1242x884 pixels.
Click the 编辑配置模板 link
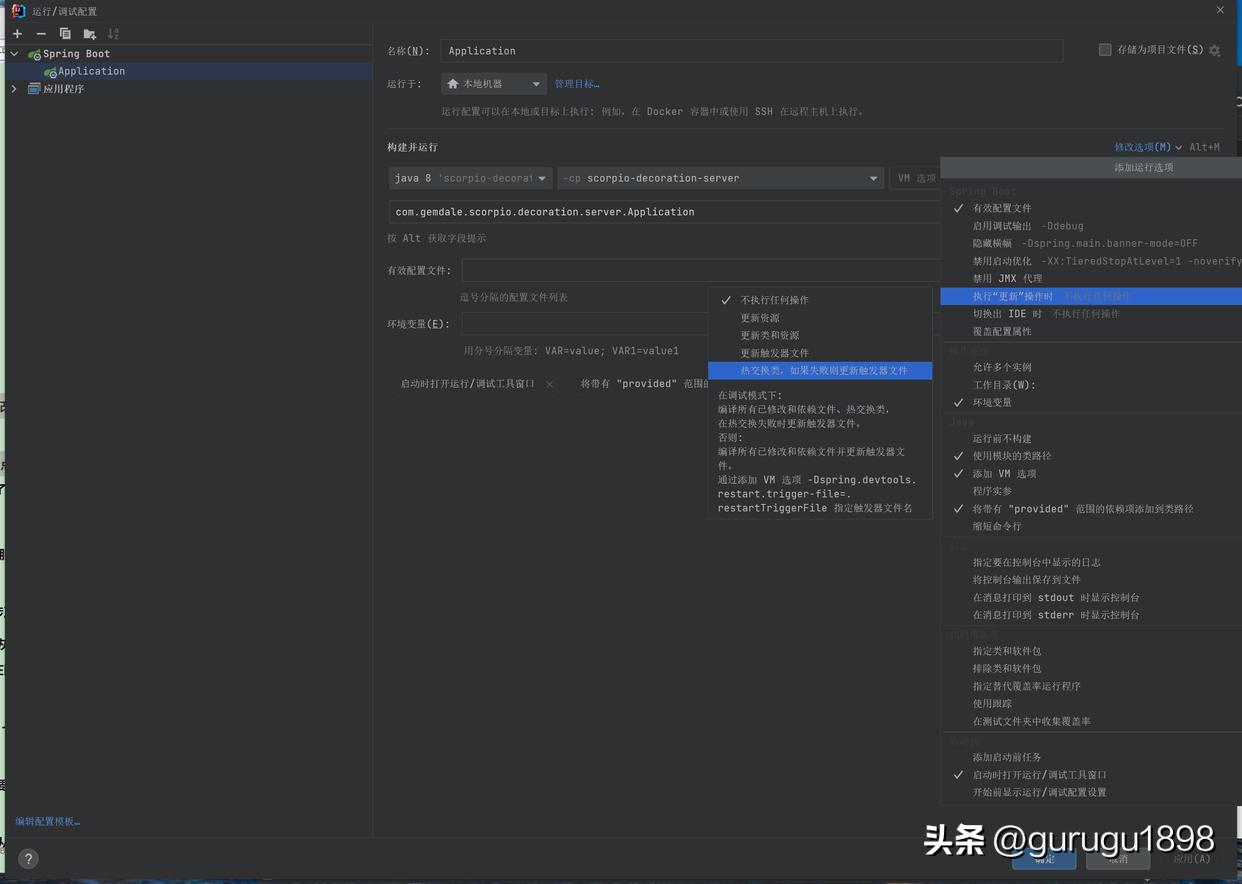(46, 820)
